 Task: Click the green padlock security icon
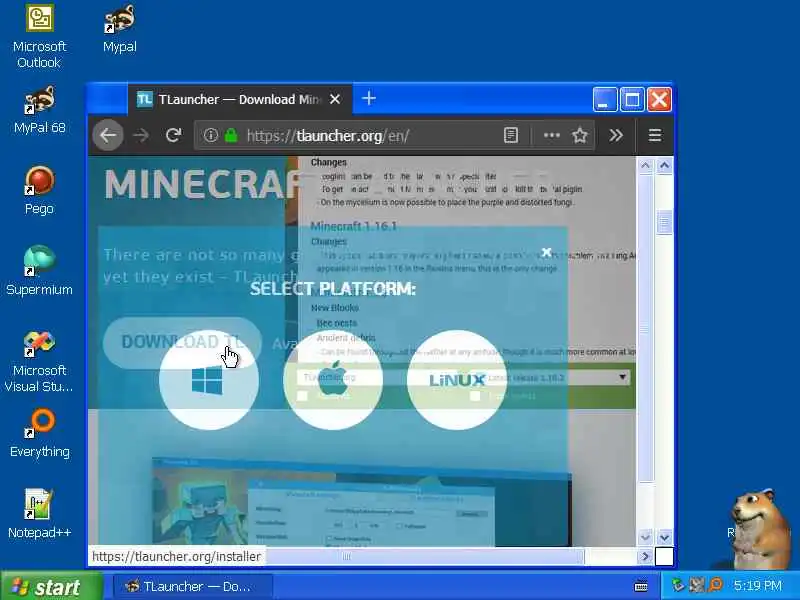coord(231,135)
